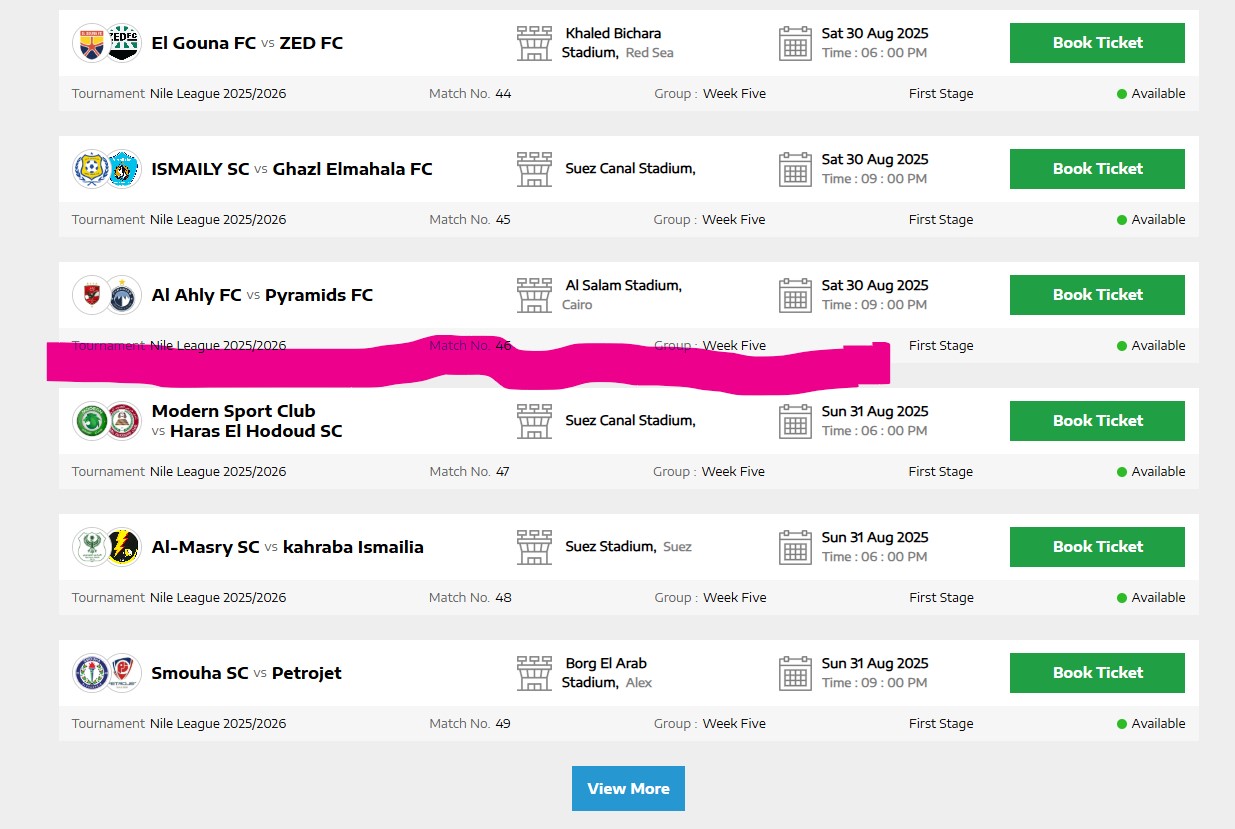Click the Haras El Hodoud SC text
The image size is (1235, 829).
click(256, 431)
